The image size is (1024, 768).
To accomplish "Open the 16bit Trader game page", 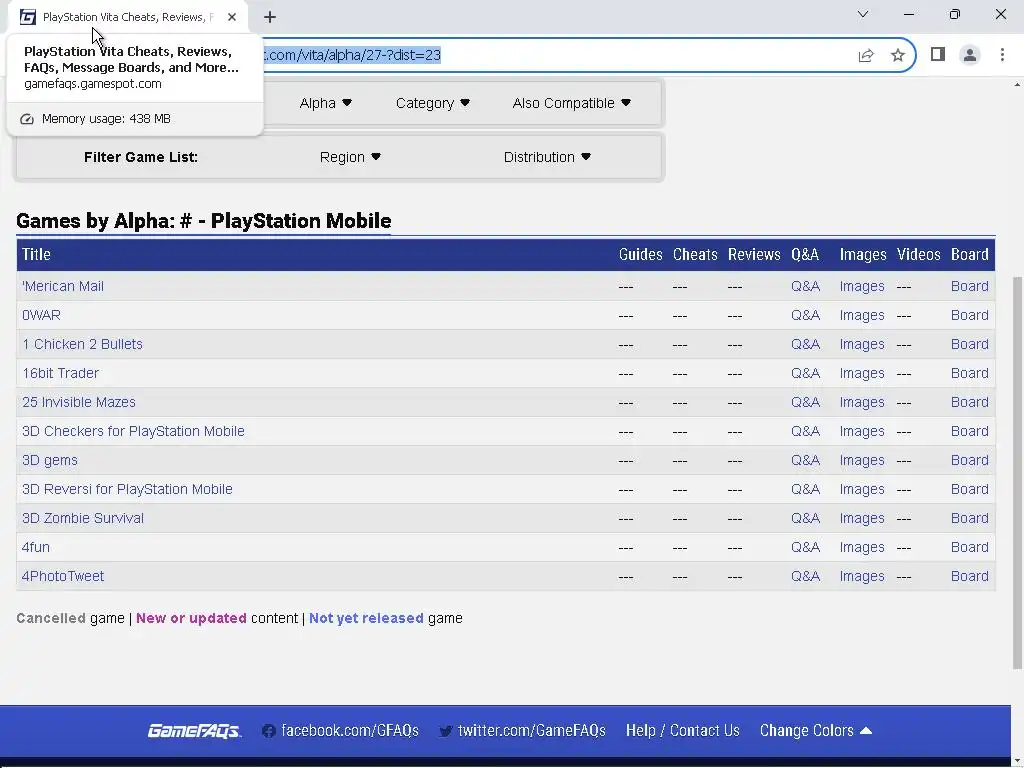I will pyautogui.click(x=60, y=374).
